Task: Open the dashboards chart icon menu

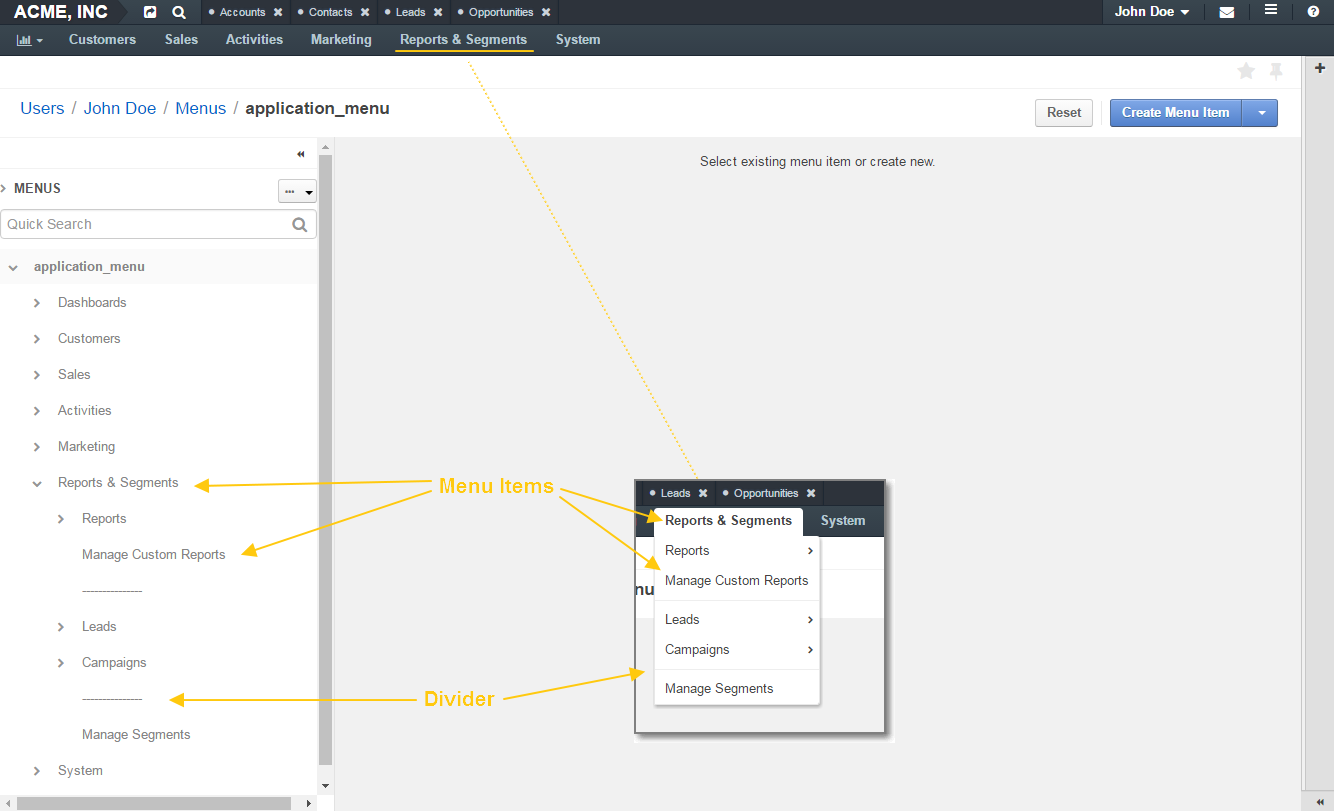Action: coord(30,40)
